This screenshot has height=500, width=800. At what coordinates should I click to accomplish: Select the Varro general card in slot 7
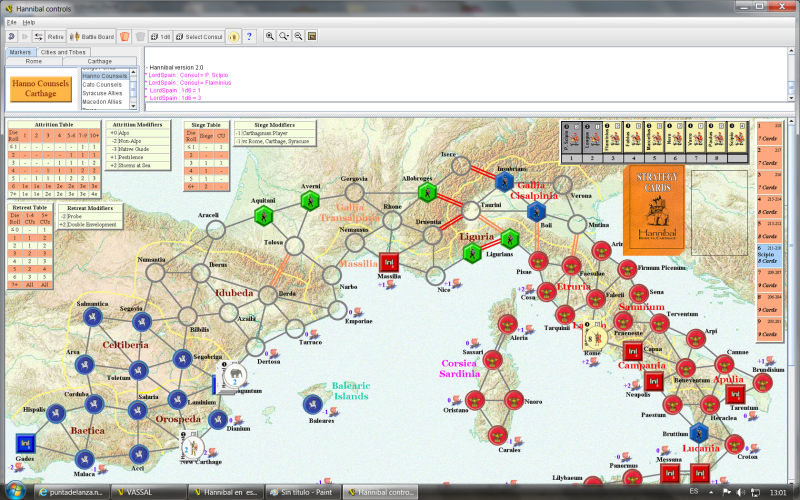pos(696,137)
